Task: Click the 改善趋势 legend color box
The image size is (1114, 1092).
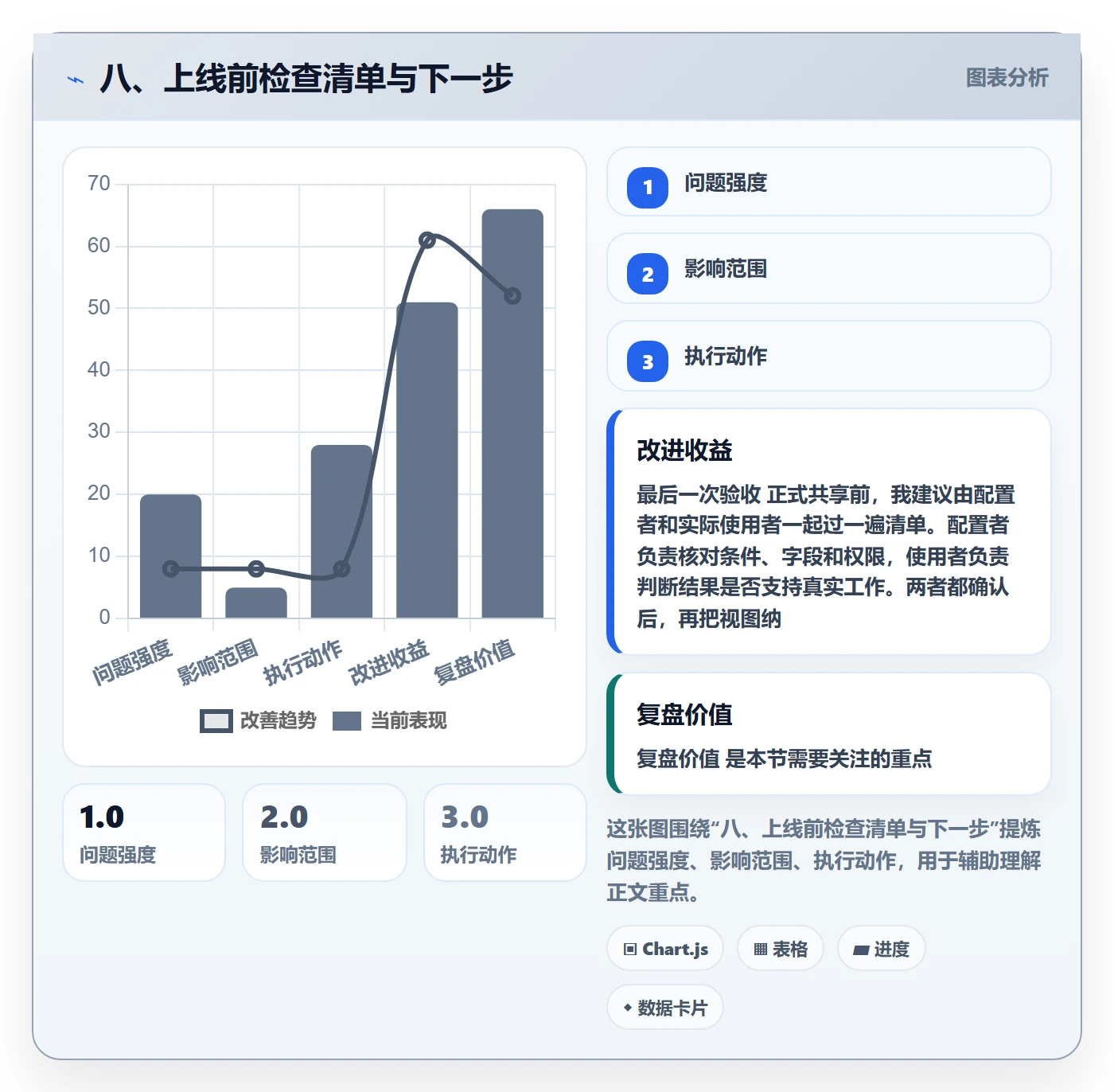Action: pos(216,721)
